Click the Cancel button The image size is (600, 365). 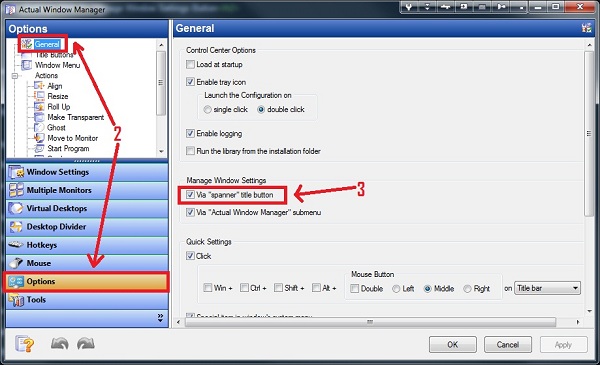[508, 344]
